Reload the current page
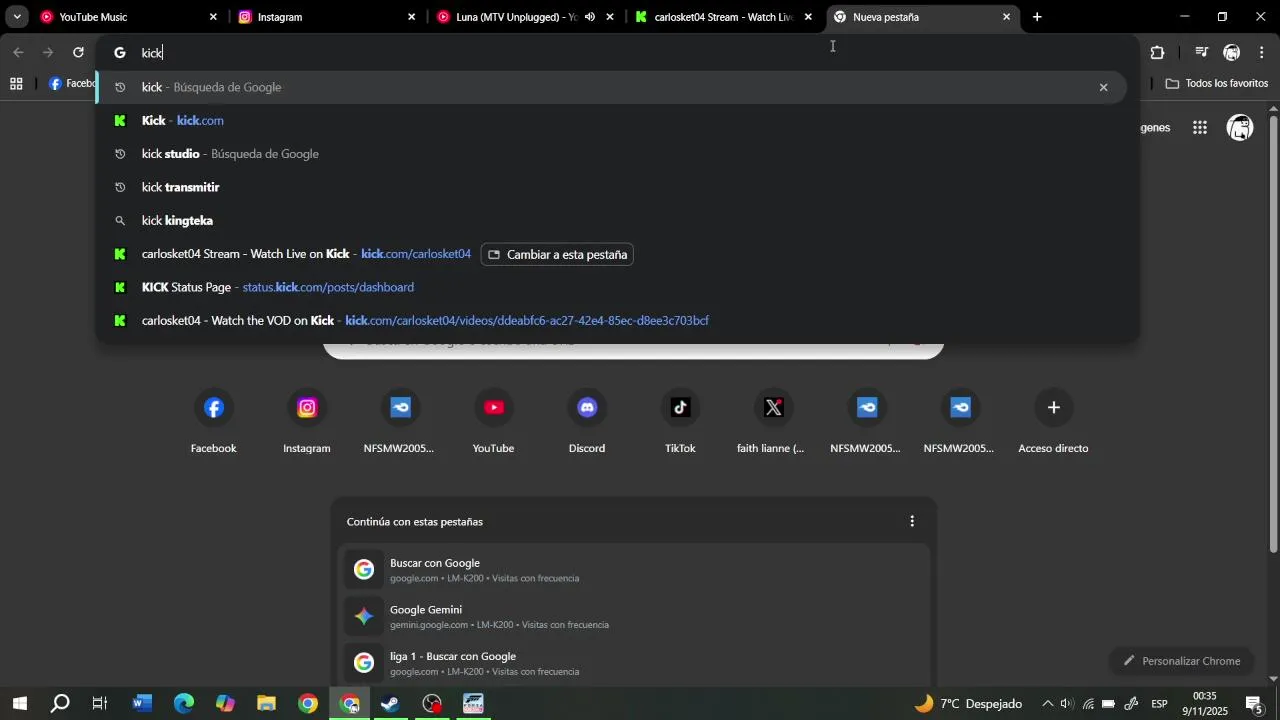1280x720 pixels. click(78, 52)
